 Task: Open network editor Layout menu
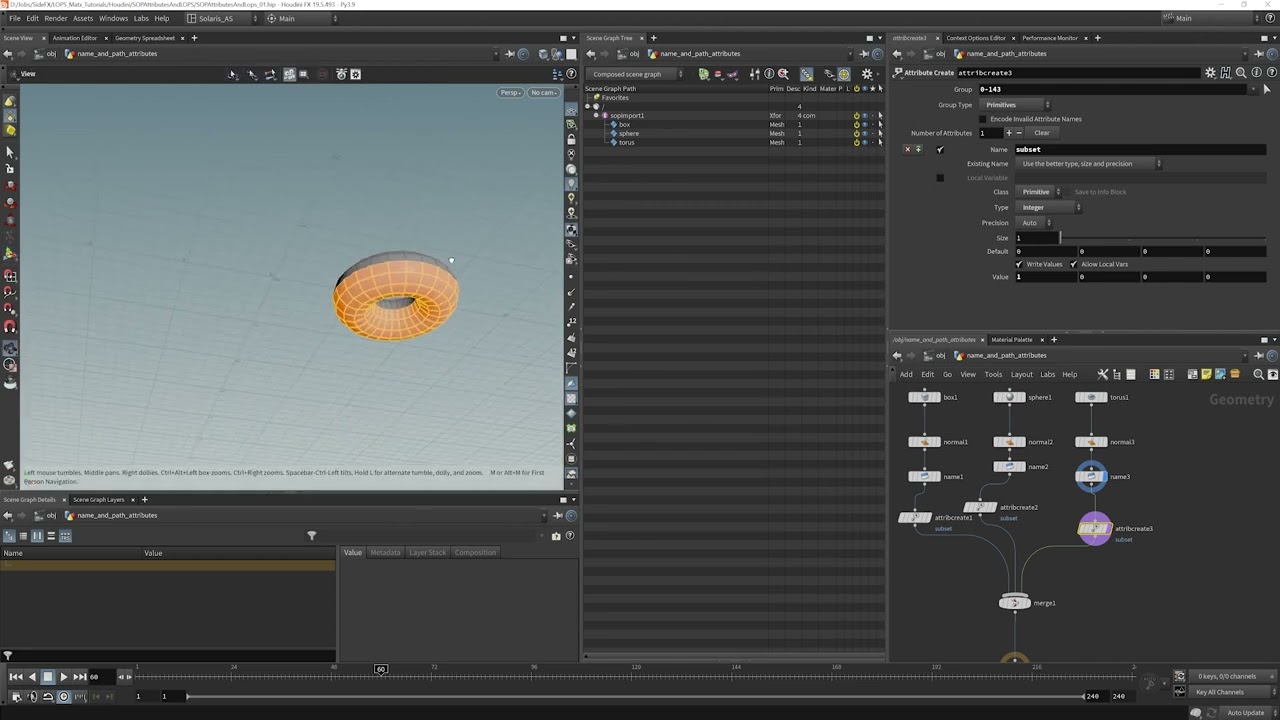[x=1021, y=375]
